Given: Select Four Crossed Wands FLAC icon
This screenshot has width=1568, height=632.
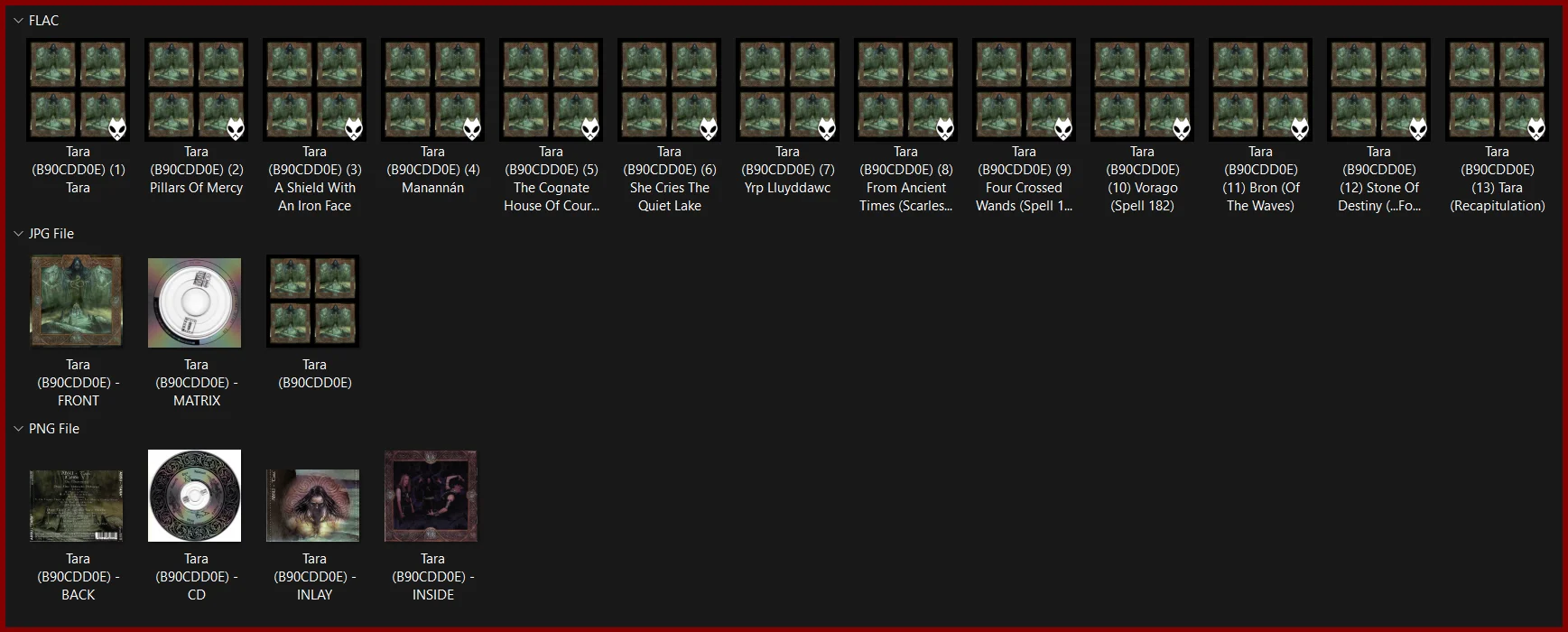Looking at the screenshot, I should click(x=1025, y=90).
